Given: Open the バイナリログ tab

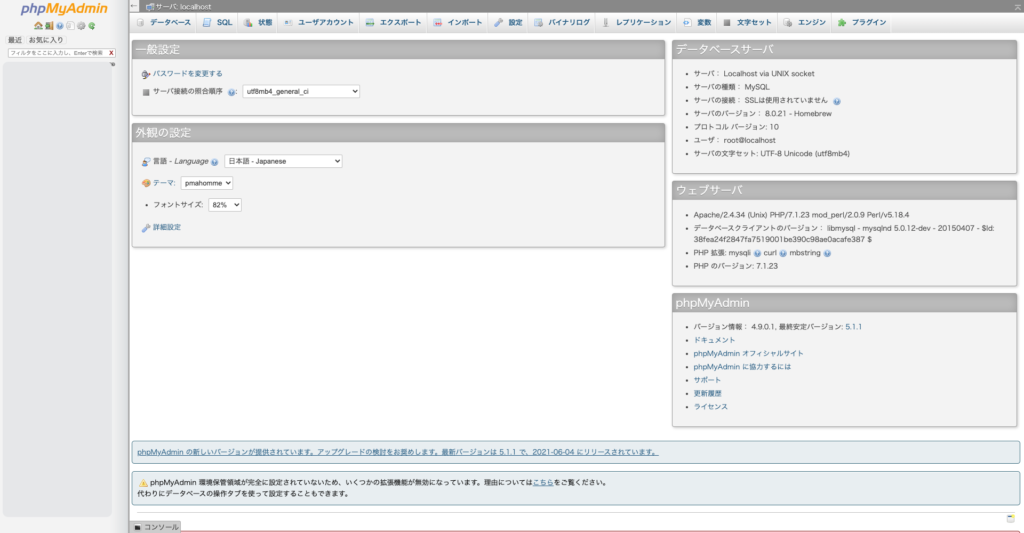Looking at the screenshot, I should tap(562, 22).
